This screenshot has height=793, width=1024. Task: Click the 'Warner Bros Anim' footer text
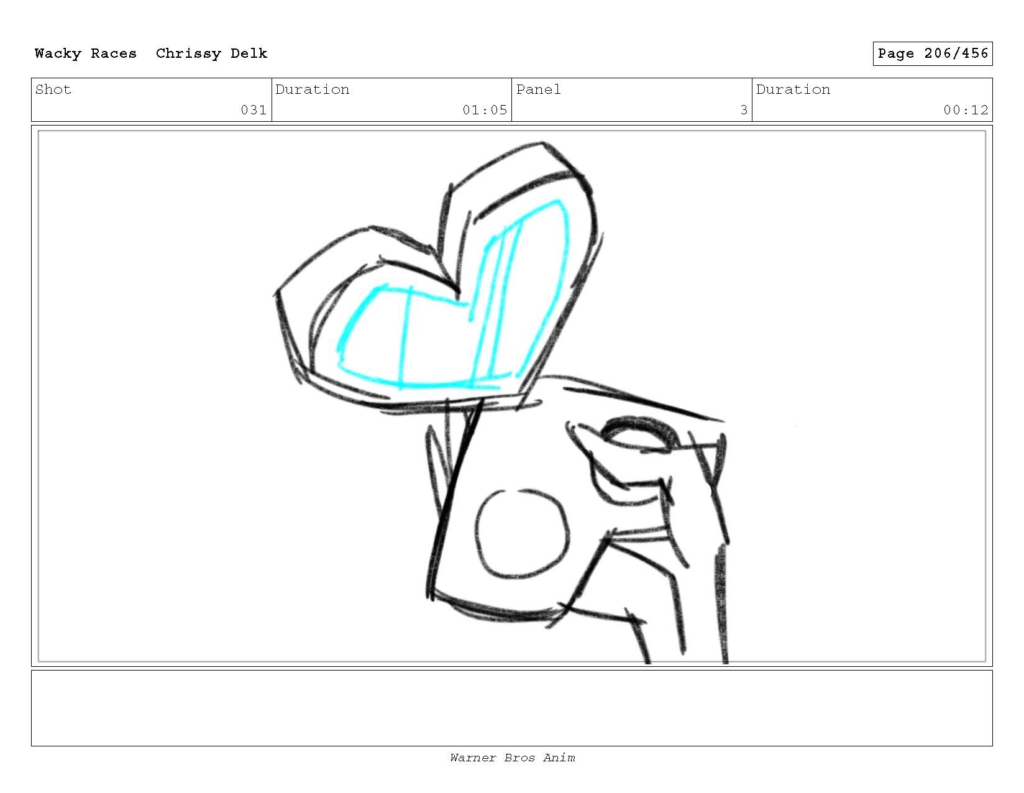(512, 758)
